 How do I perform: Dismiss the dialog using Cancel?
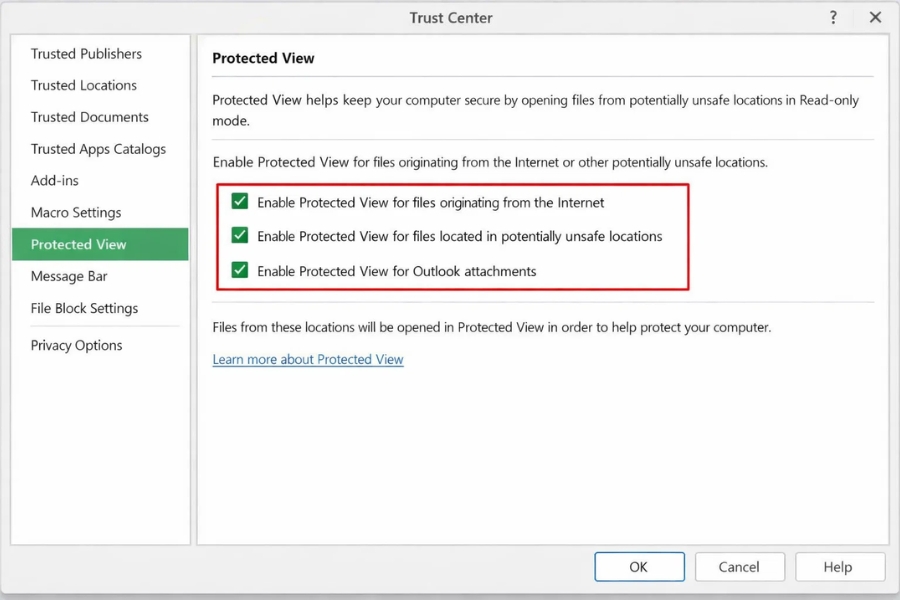pos(739,566)
